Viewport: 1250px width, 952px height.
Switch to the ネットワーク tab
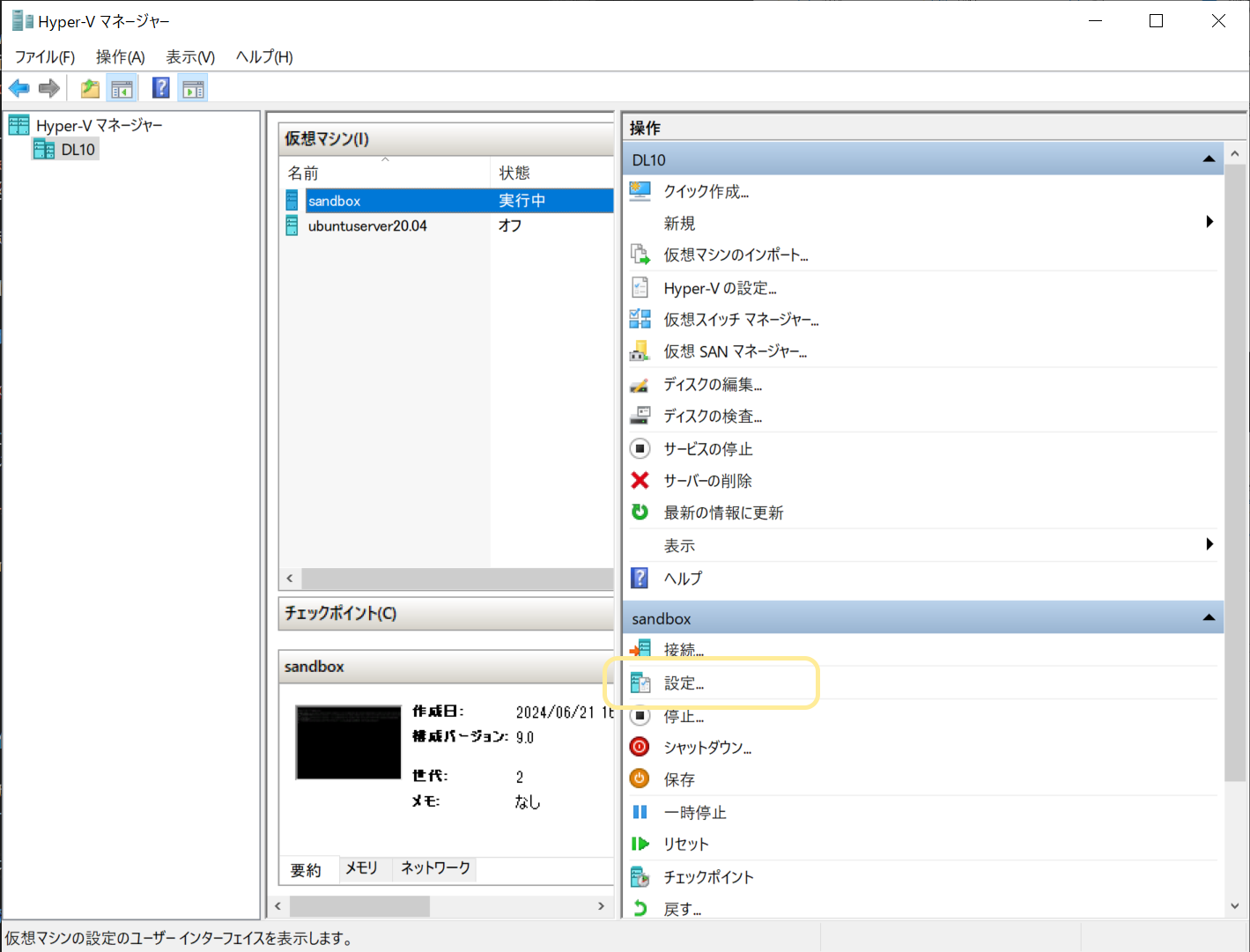pos(435,868)
